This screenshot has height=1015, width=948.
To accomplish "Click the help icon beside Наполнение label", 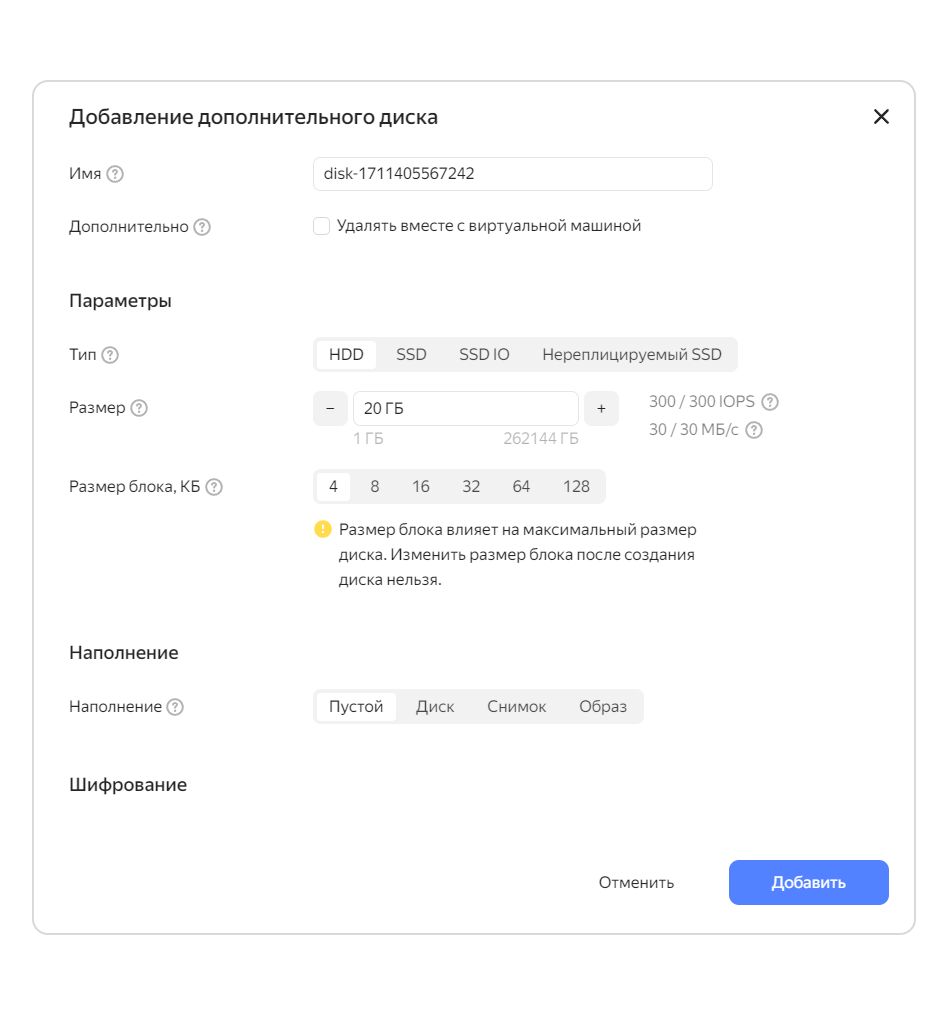I will click(x=175, y=707).
